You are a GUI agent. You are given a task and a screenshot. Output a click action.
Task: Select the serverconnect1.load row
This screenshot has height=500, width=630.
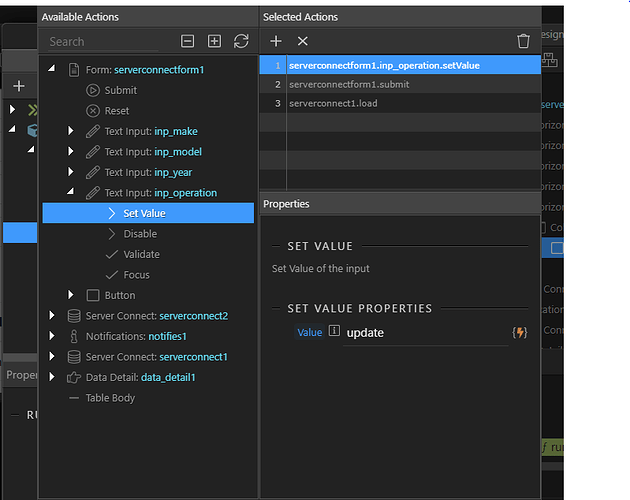[400, 103]
